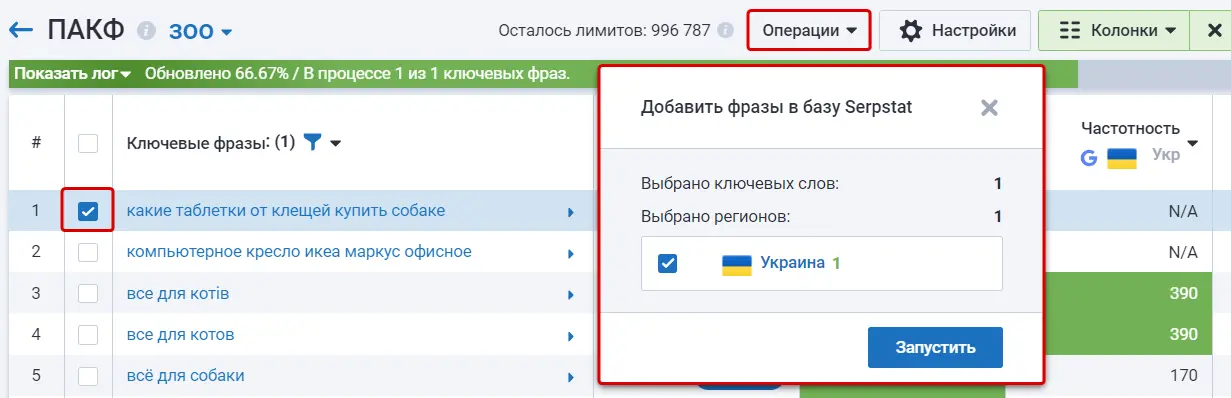Click the Украина region link in the popup

pos(792,263)
